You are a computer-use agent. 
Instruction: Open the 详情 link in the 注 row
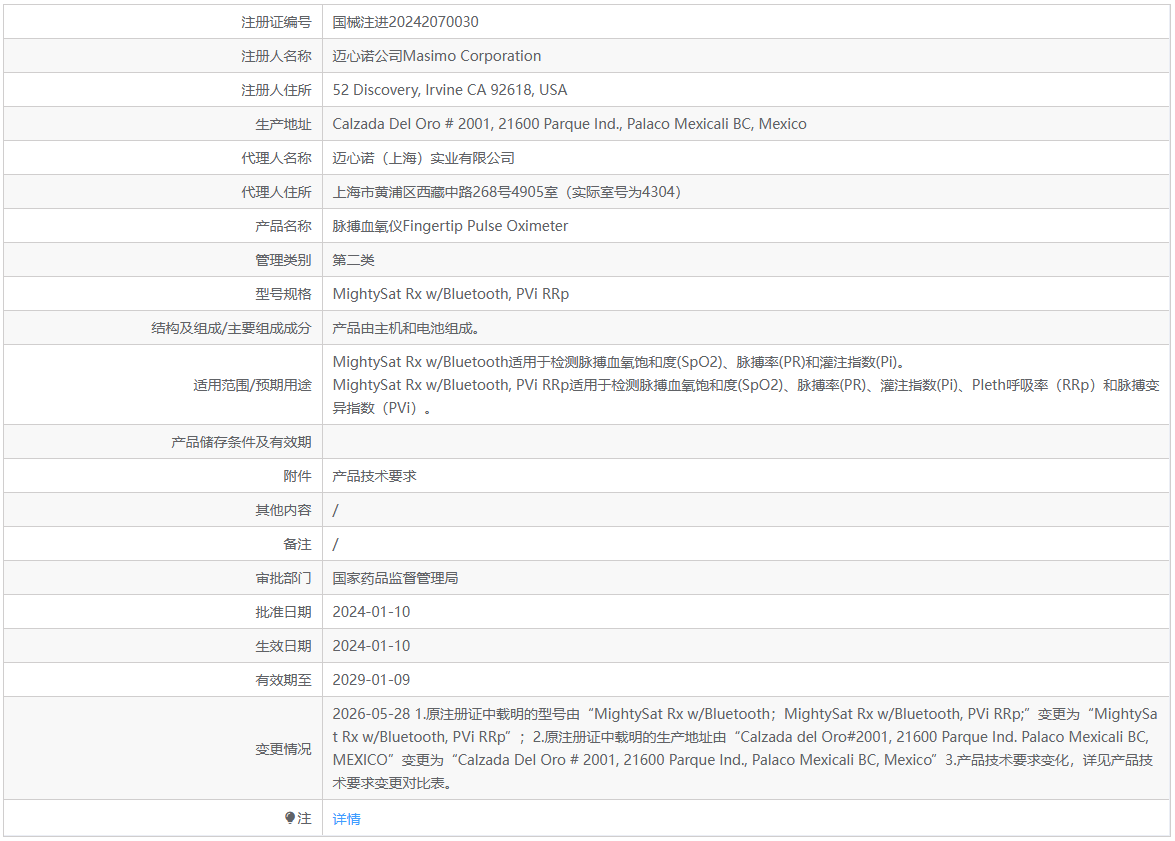pyautogui.click(x=346, y=819)
